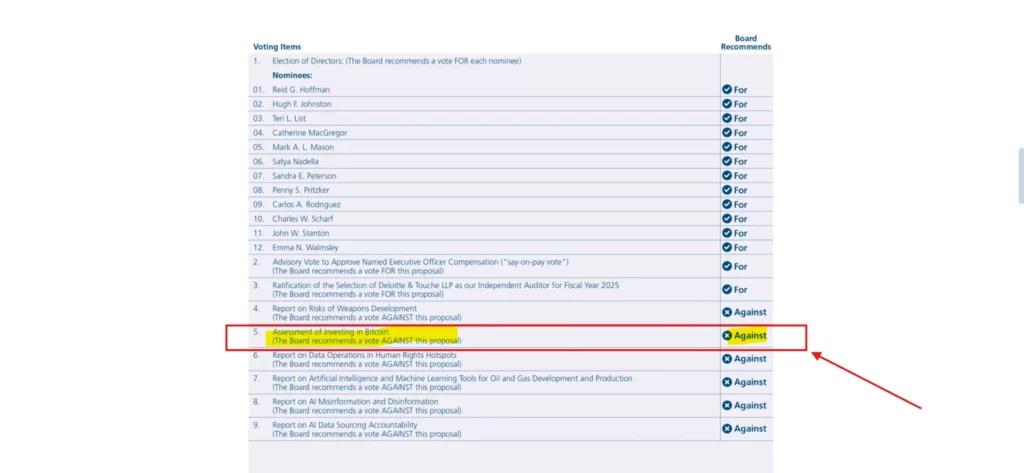Click the Against X icon for AI Data Sourcing Accountability
The image size is (1024, 473).
726,429
